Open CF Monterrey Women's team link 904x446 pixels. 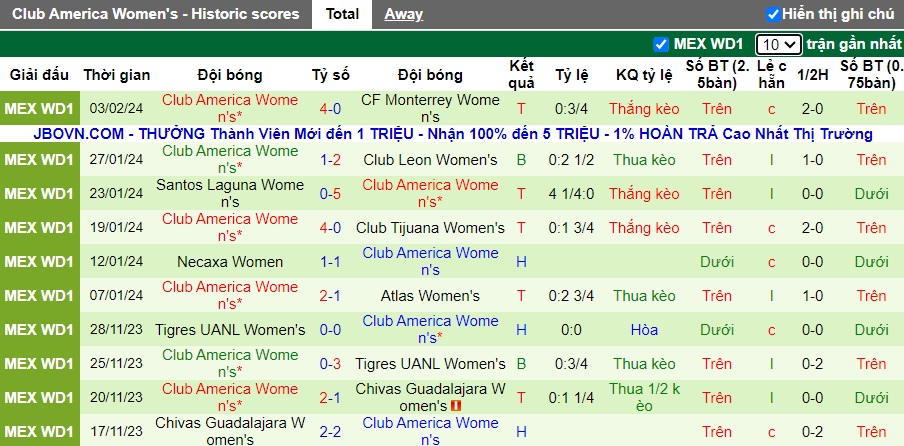(x=430, y=108)
